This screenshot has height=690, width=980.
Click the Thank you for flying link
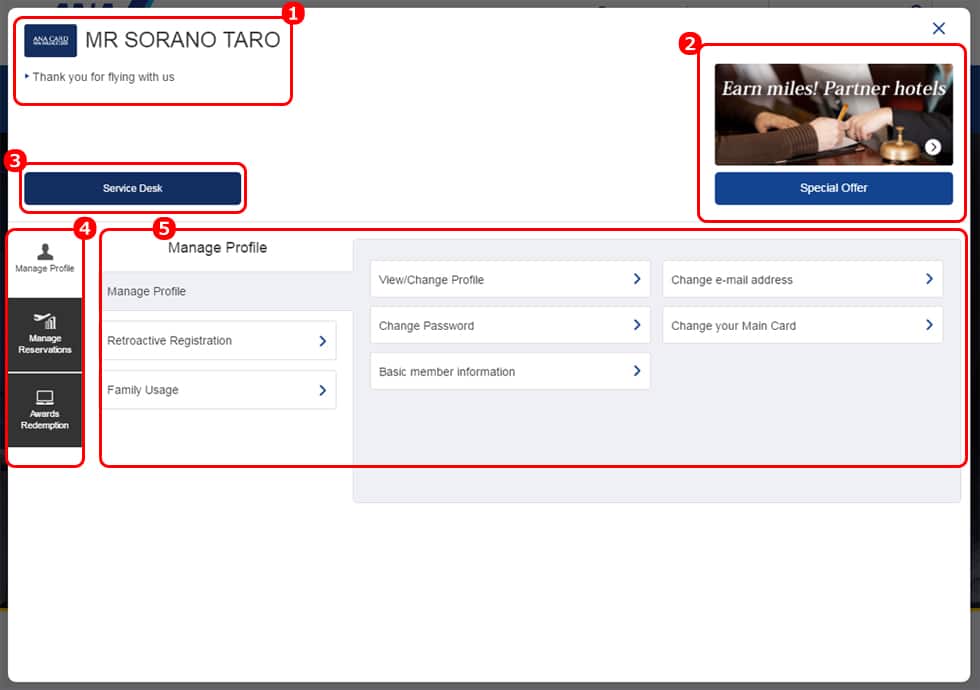tap(103, 77)
